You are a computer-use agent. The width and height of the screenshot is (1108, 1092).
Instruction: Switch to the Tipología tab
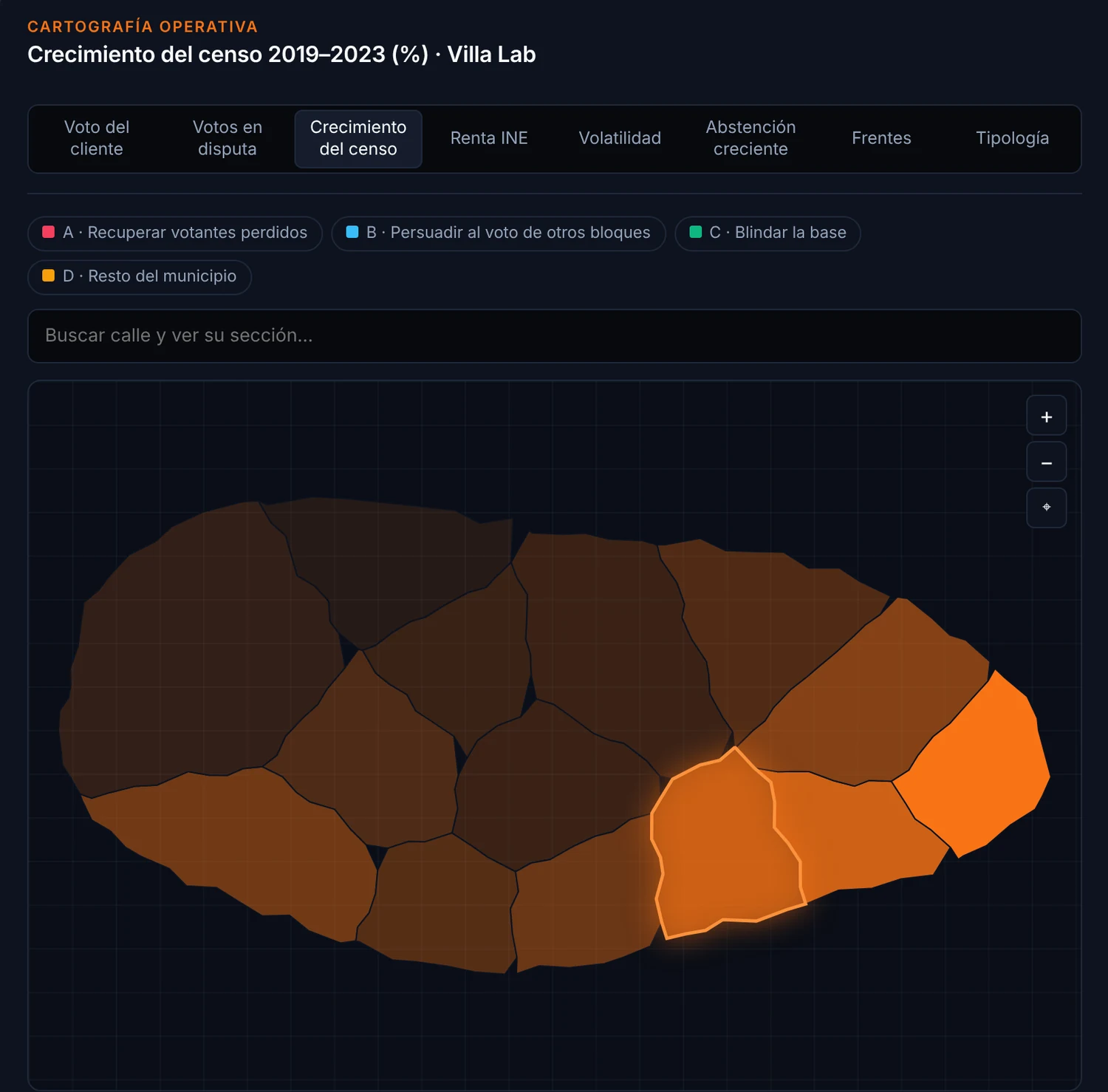click(x=1012, y=138)
